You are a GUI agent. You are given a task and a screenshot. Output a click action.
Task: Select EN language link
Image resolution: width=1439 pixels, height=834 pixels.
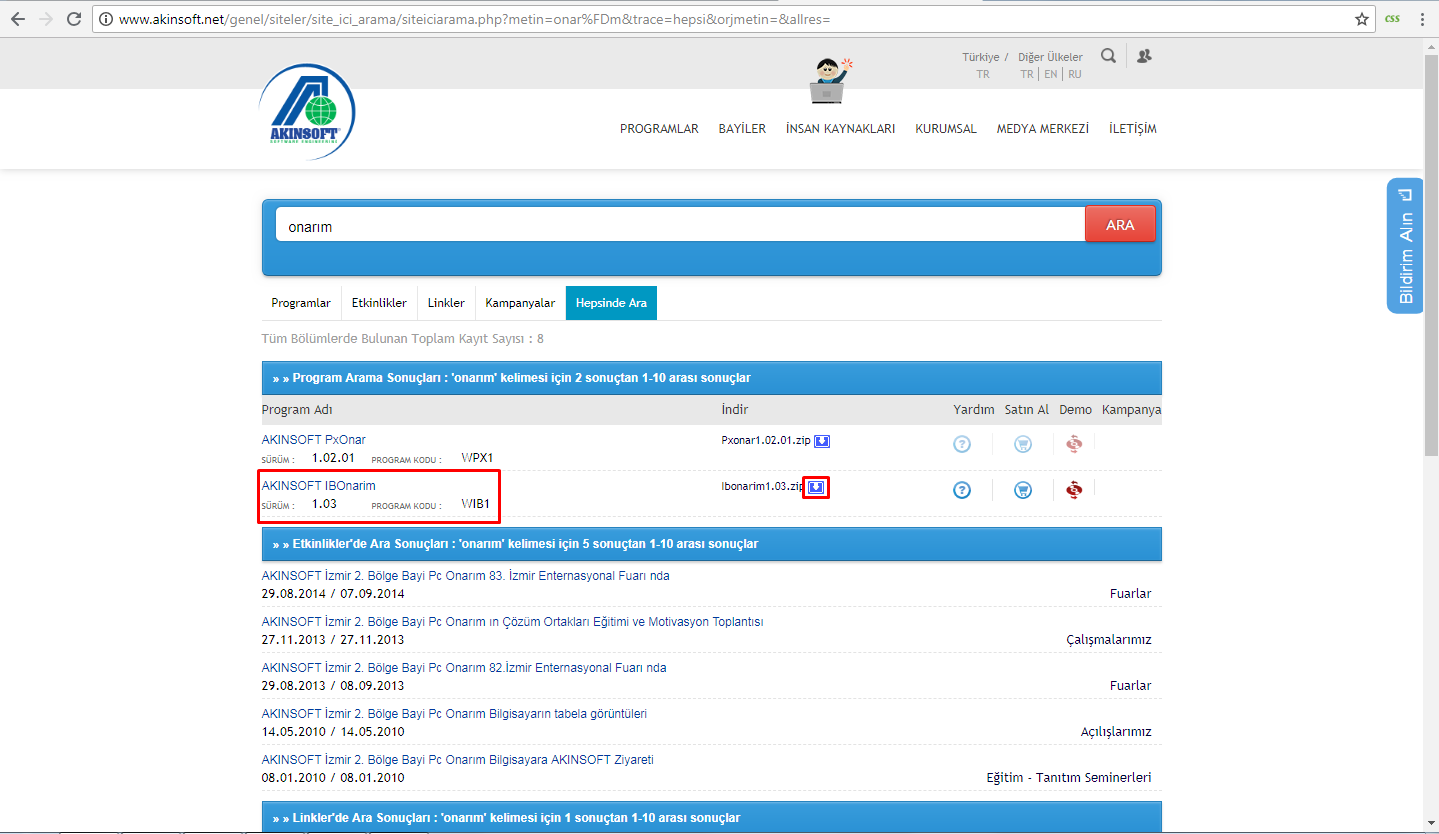1051,74
